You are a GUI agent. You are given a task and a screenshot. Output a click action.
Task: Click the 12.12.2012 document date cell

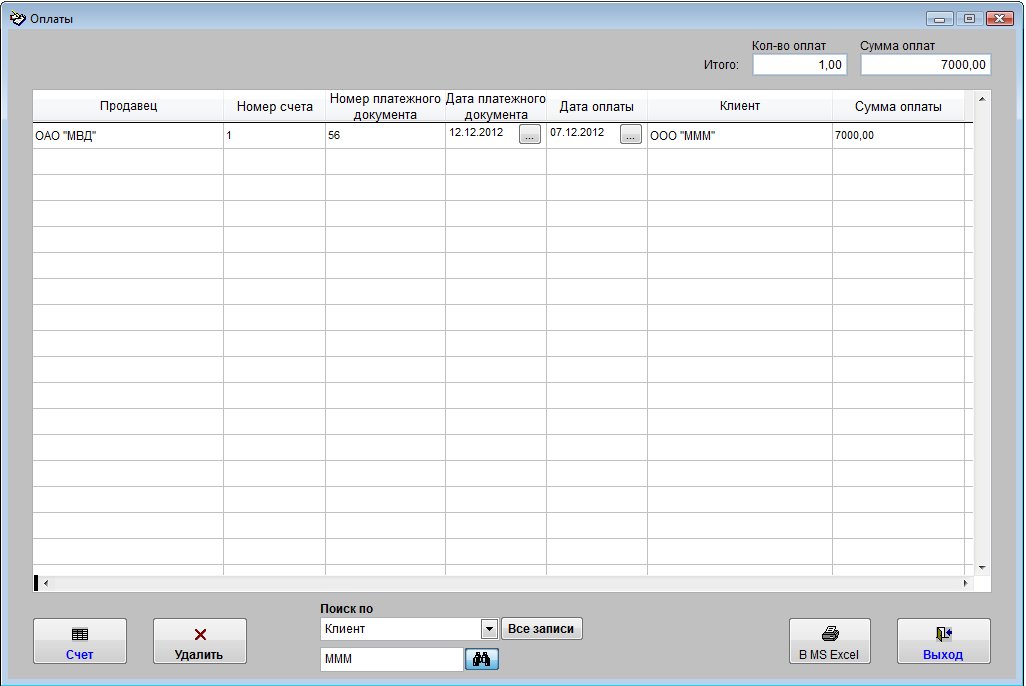pyautogui.click(x=482, y=133)
